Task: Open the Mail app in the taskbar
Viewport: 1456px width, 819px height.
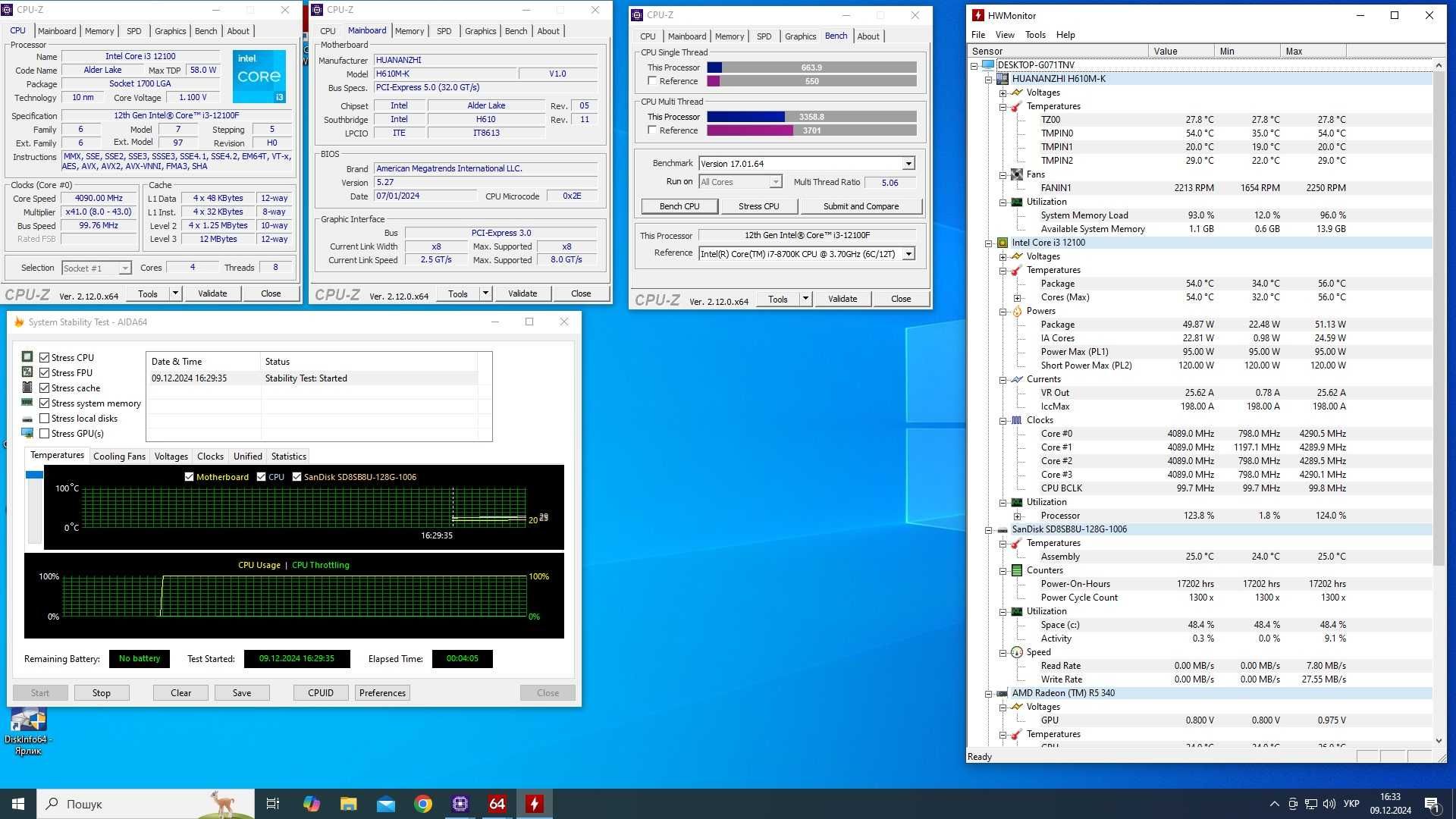Action: (385, 804)
